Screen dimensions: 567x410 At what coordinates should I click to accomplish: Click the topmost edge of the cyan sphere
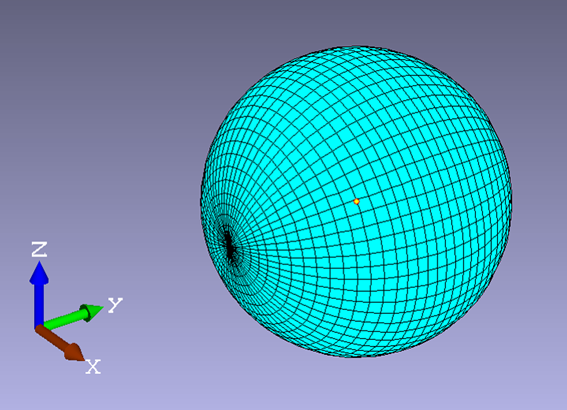click(x=356, y=47)
